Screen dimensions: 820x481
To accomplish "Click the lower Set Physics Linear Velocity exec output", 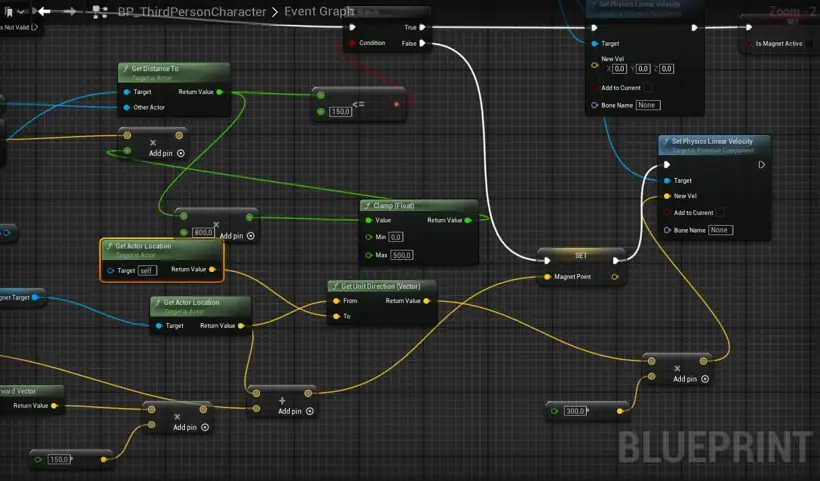I will (x=761, y=165).
